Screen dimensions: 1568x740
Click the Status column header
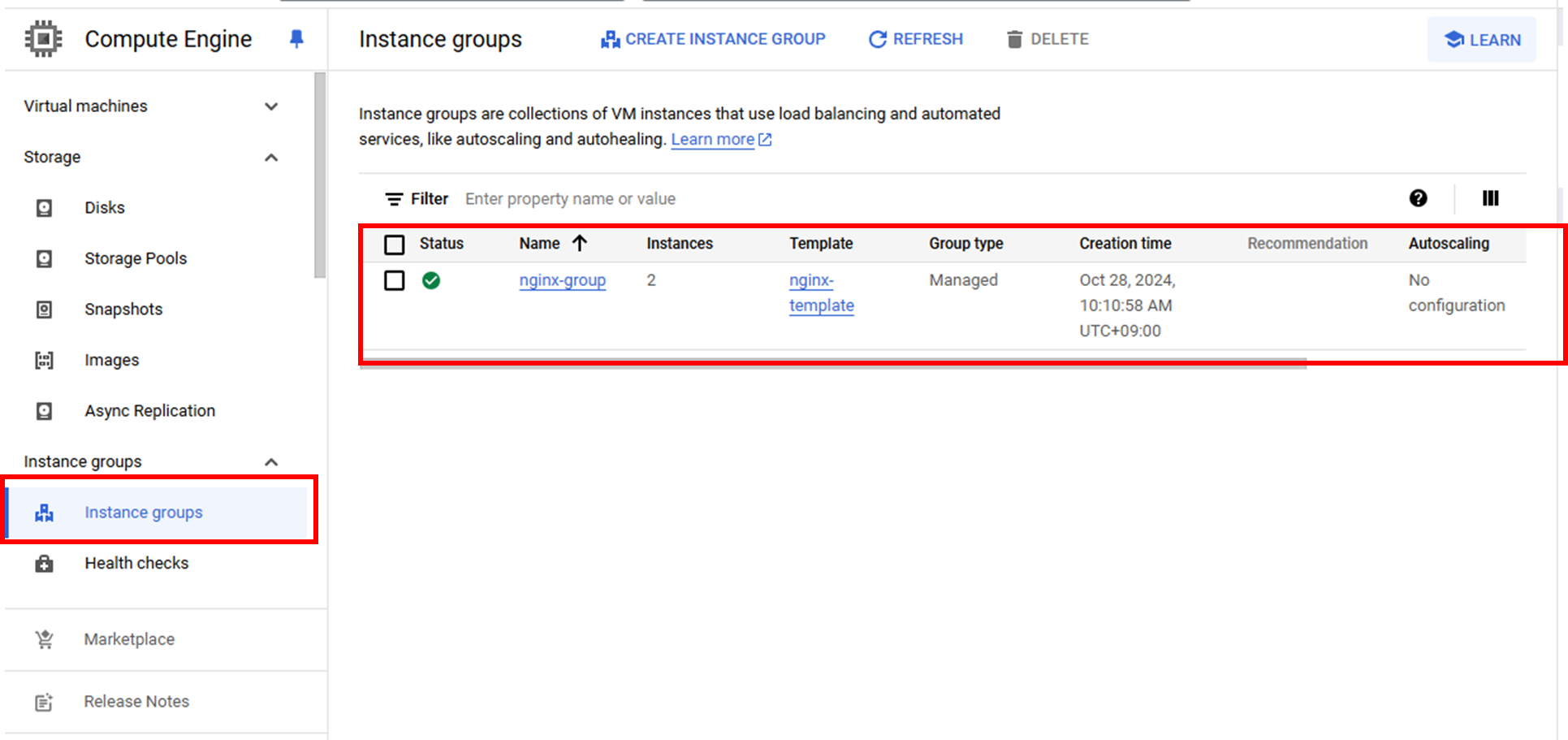coord(441,244)
